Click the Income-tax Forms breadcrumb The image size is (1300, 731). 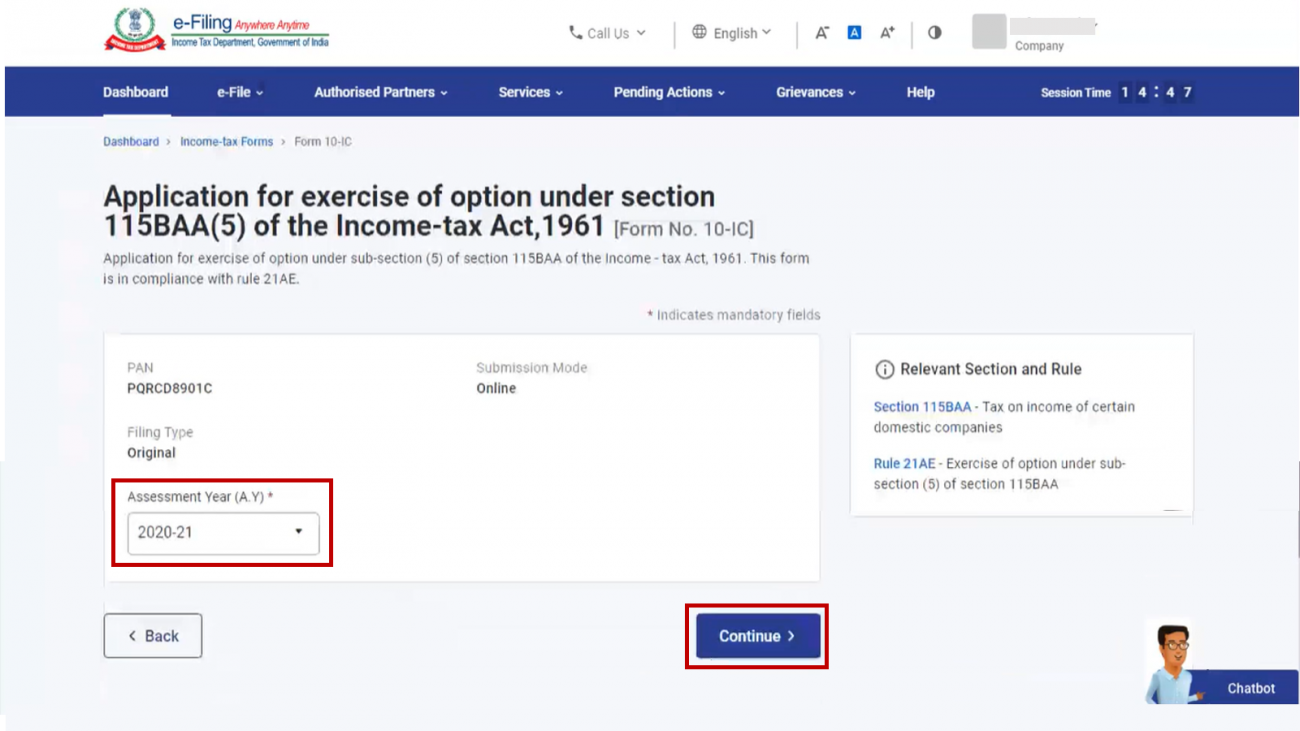click(226, 141)
